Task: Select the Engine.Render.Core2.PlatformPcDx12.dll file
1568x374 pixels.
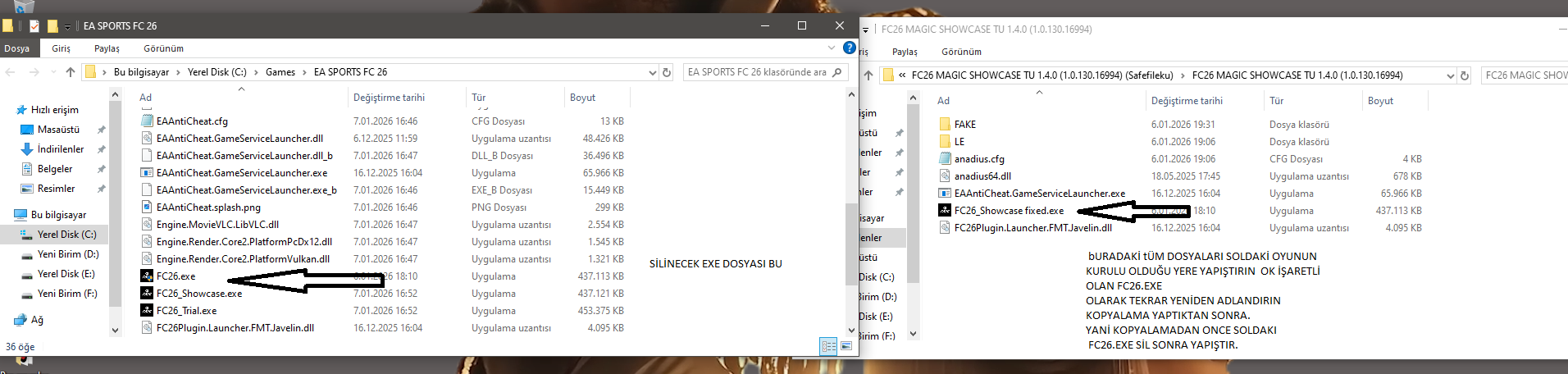Action: [244, 242]
